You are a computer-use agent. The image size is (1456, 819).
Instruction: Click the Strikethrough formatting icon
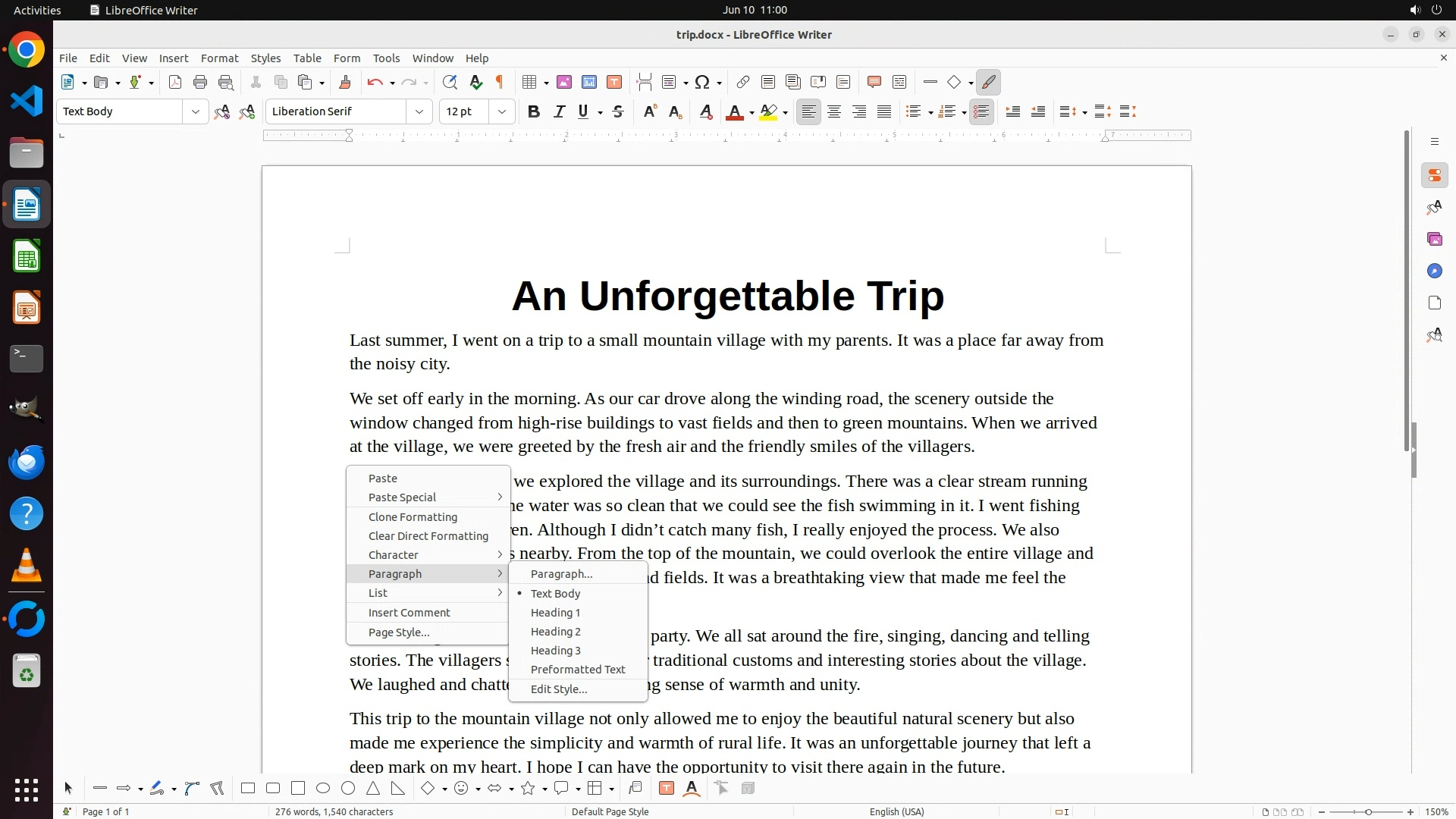pos(618,112)
